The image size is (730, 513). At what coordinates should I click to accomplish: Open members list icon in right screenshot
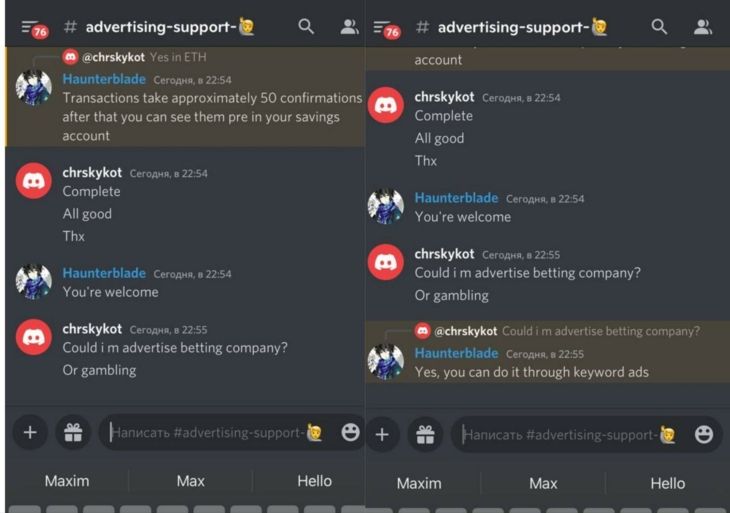[703, 27]
